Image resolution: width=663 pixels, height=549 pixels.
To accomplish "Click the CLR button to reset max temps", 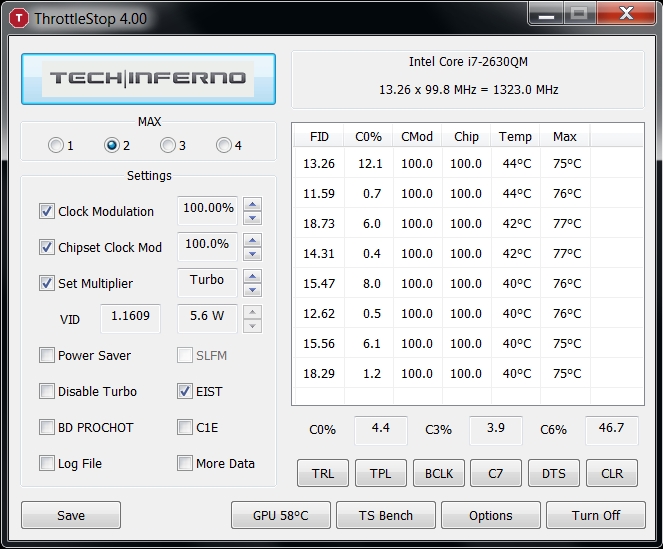I will (x=612, y=473).
